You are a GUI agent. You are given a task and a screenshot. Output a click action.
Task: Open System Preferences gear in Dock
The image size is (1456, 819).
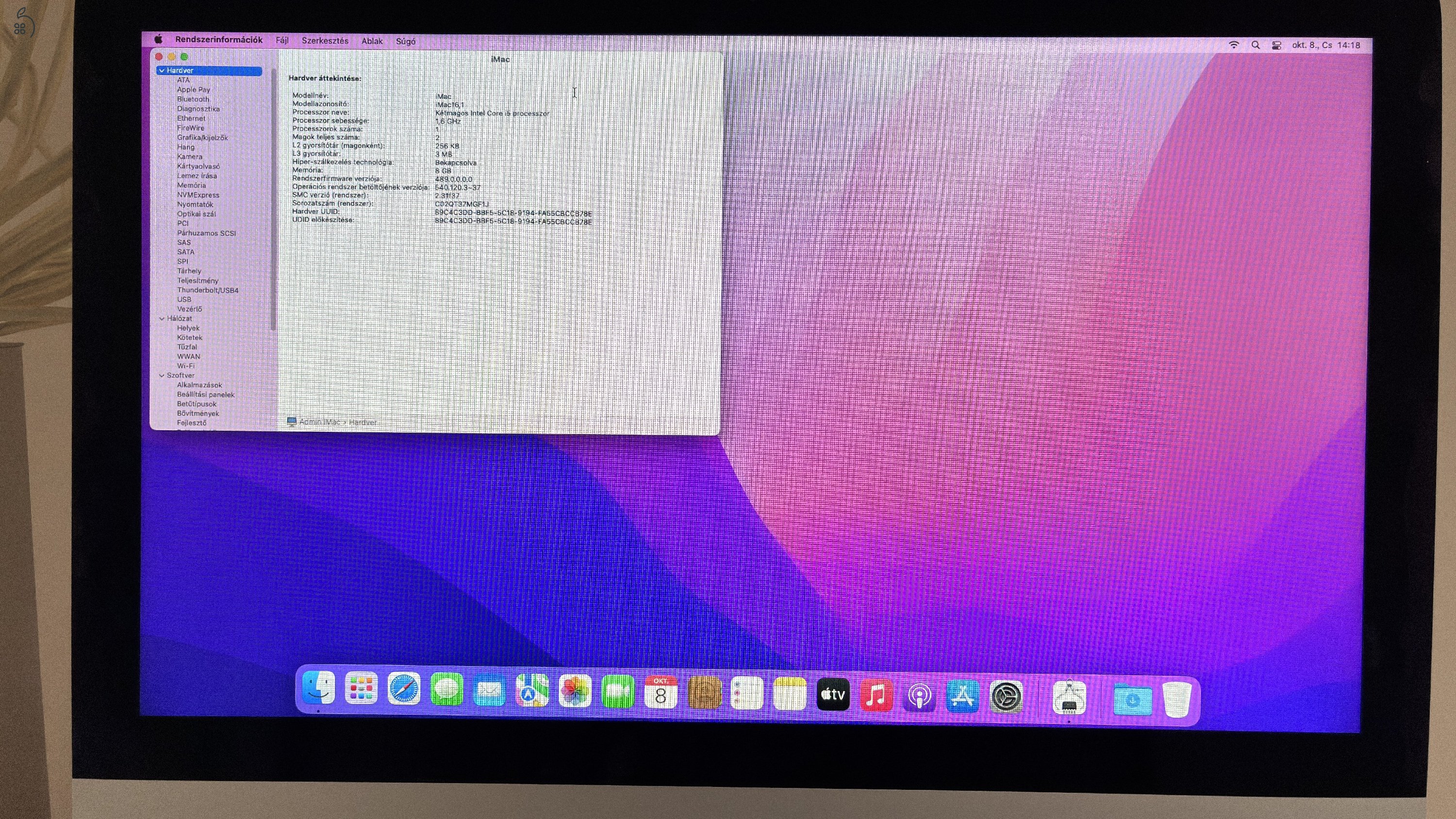(1006, 696)
